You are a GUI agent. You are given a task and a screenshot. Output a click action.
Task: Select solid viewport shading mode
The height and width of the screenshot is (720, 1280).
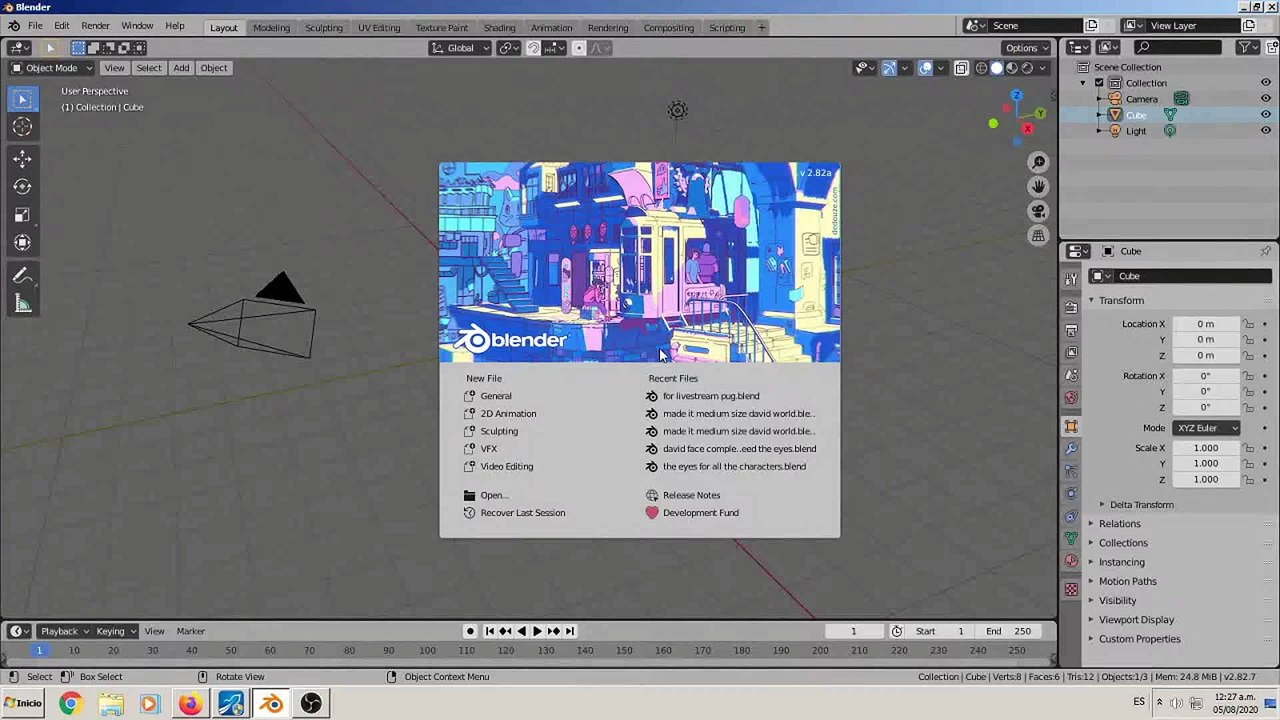tap(996, 68)
